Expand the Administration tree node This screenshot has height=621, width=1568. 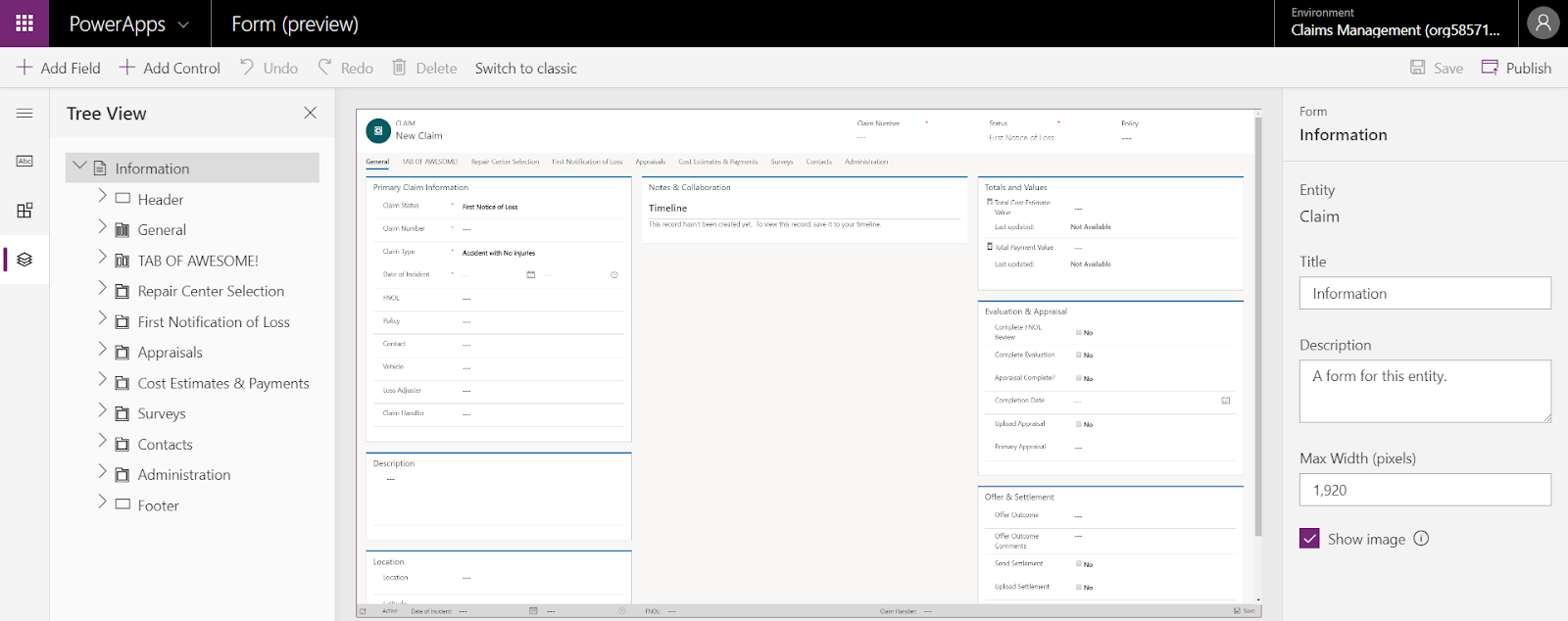(102, 471)
